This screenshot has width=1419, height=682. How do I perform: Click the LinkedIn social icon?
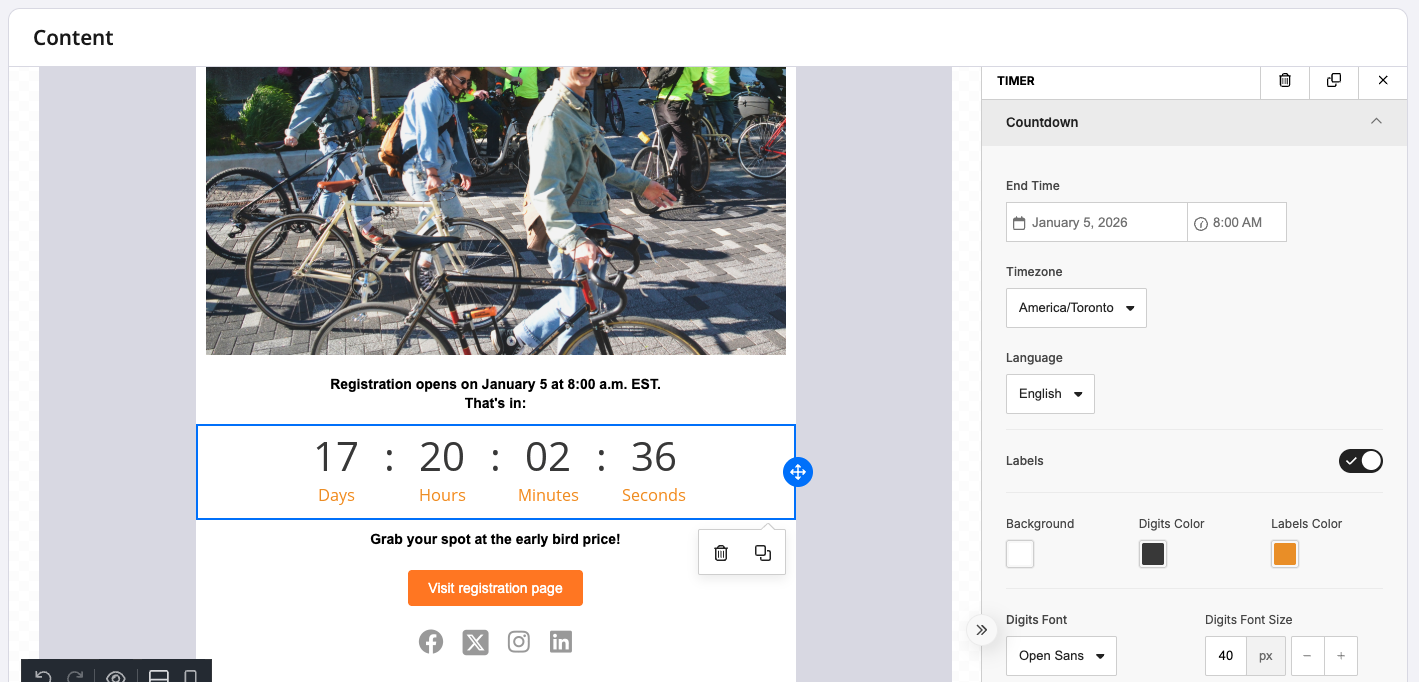(x=561, y=642)
